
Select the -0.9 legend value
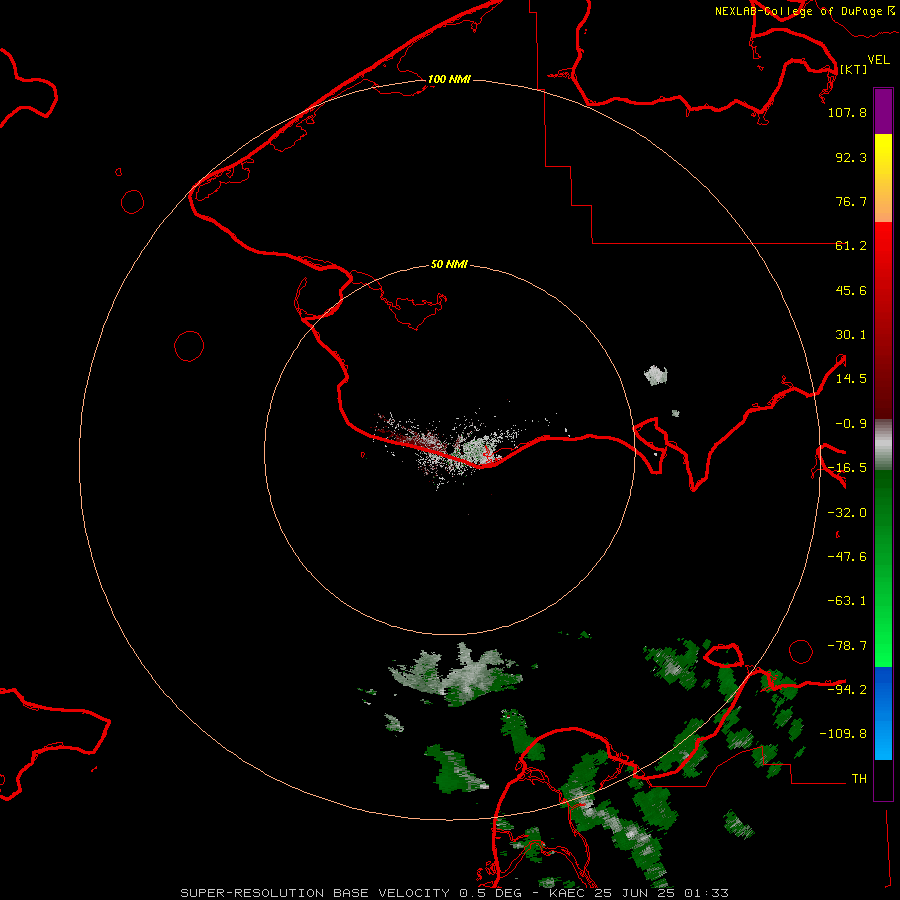pos(851,424)
